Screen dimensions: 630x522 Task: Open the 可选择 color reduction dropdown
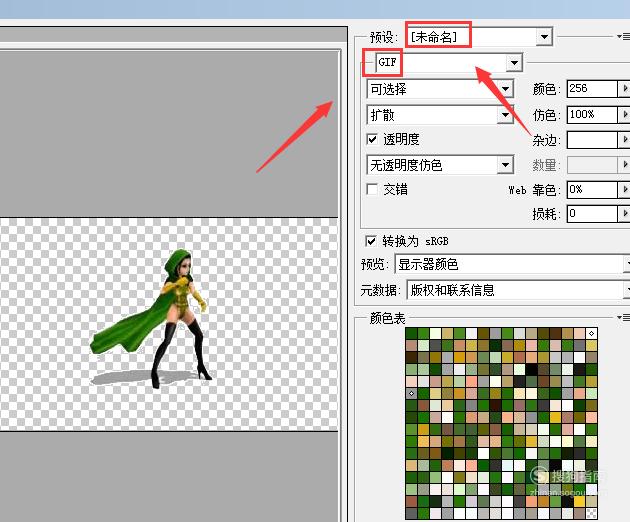pos(505,89)
